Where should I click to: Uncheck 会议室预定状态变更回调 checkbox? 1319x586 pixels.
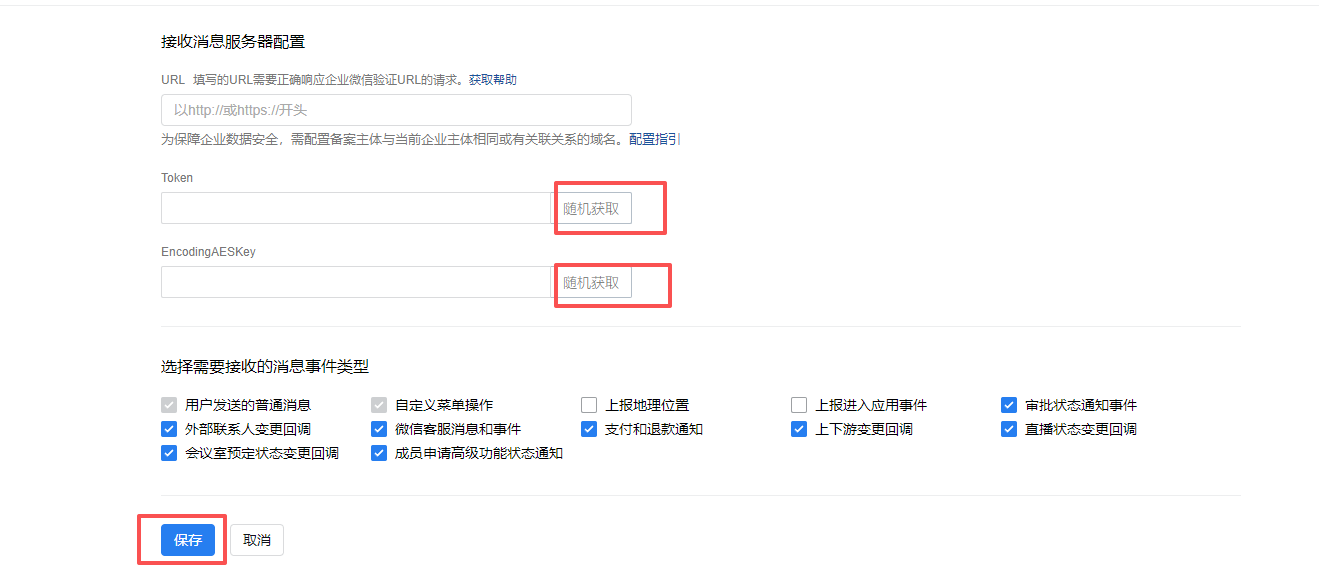click(x=169, y=453)
